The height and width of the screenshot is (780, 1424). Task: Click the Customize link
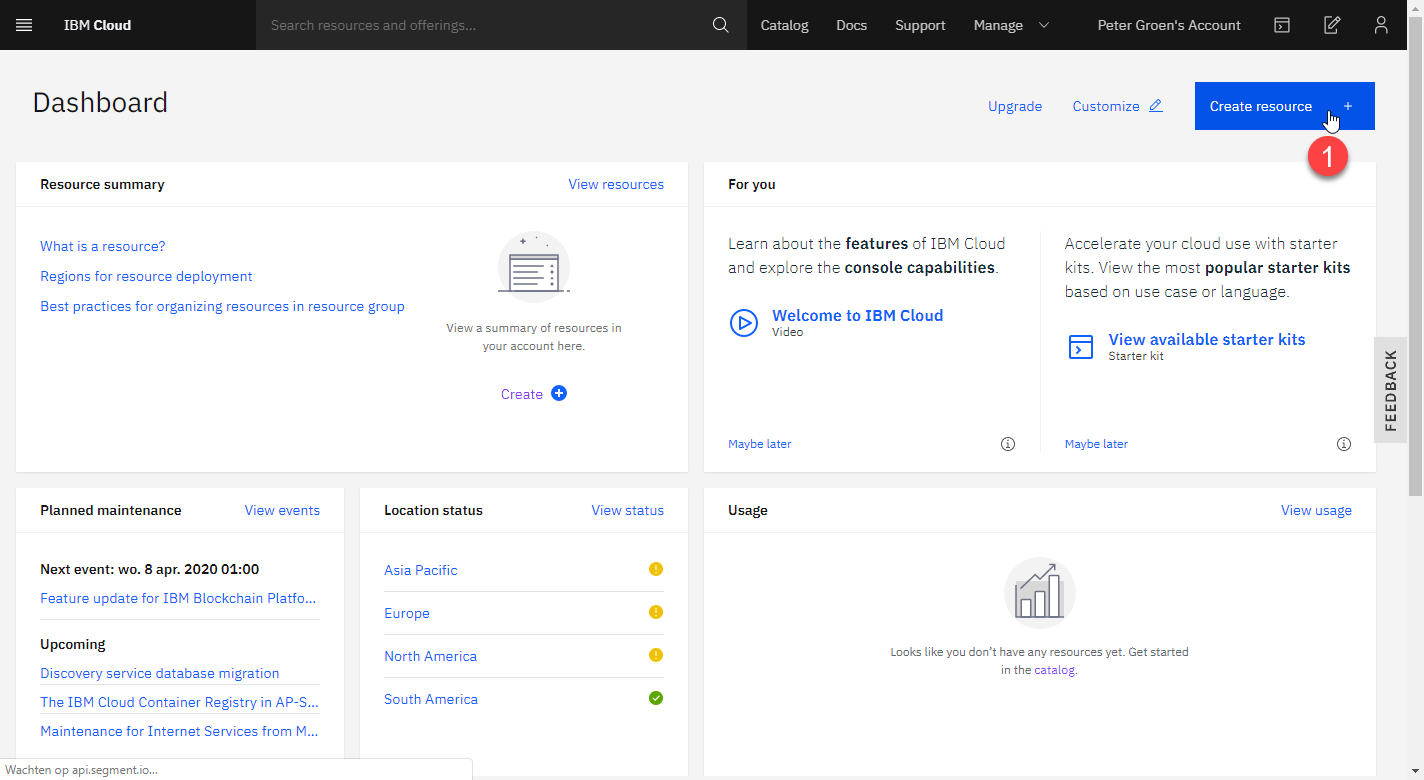pos(1106,106)
